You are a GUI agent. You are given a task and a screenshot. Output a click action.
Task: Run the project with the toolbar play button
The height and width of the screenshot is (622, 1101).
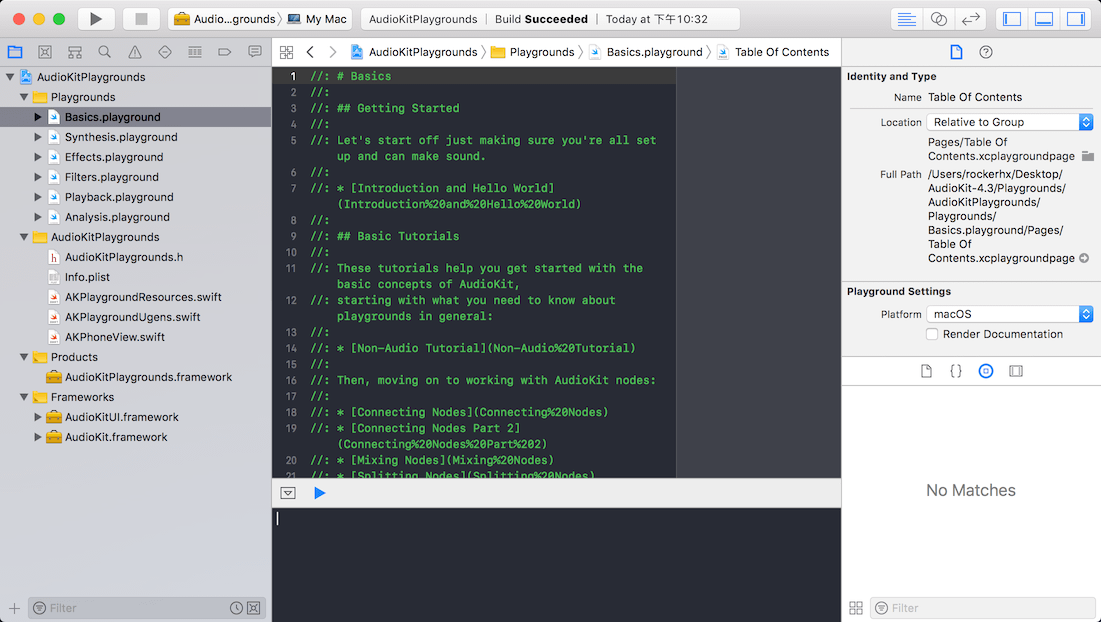tap(95, 19)
